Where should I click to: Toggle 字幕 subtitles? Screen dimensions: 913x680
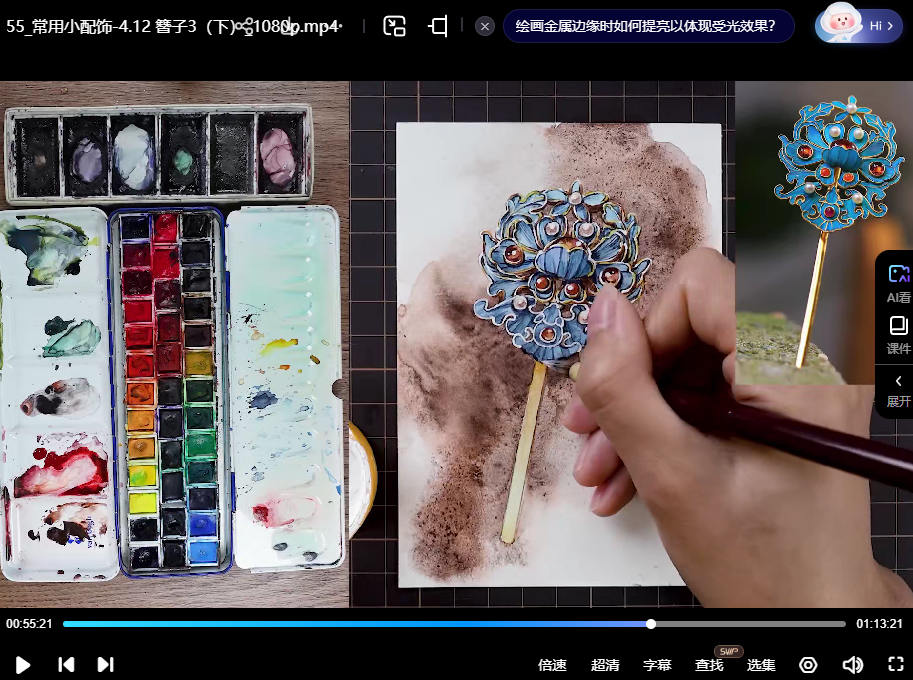657,665
